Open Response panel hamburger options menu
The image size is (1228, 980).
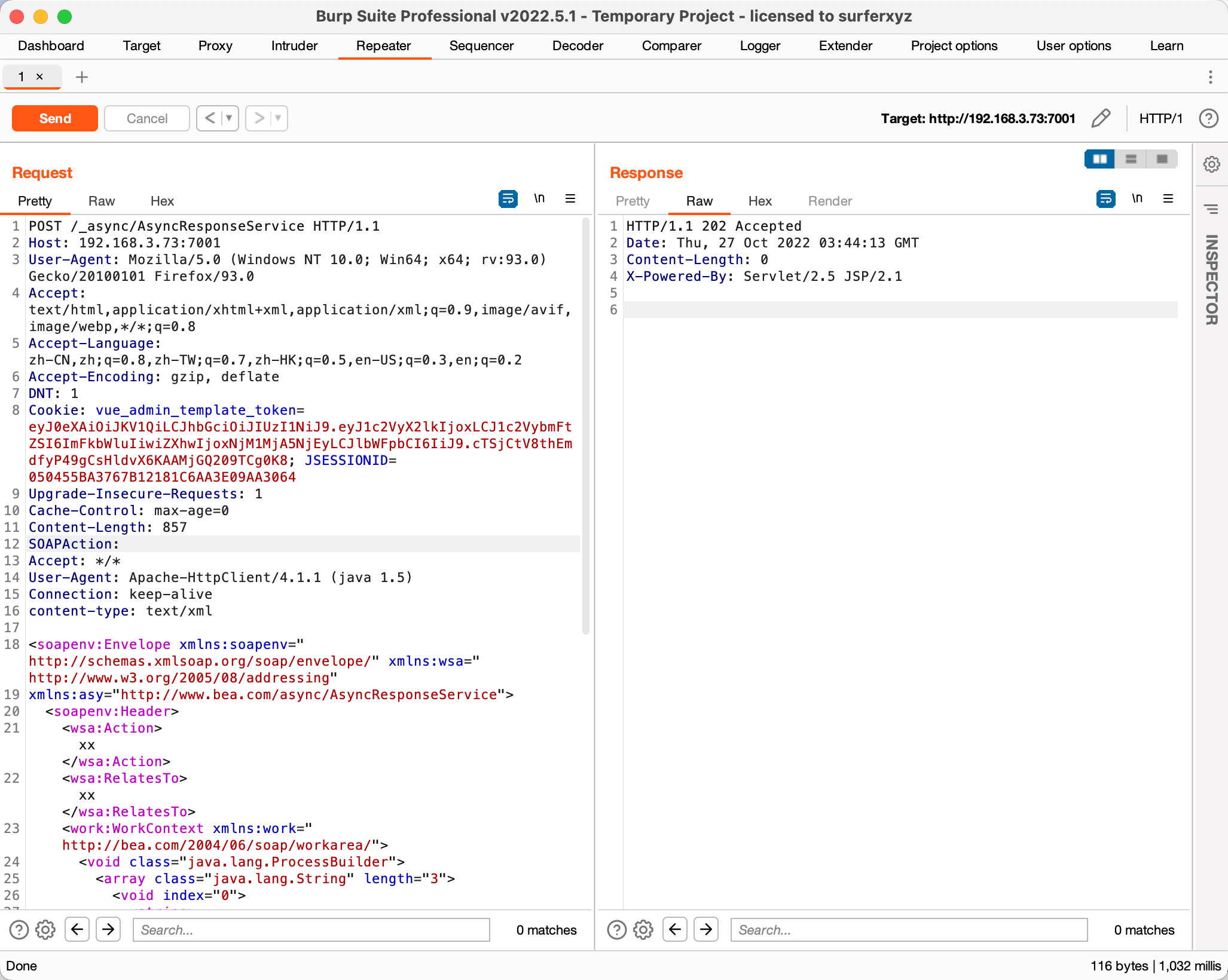coord(1168,198)
